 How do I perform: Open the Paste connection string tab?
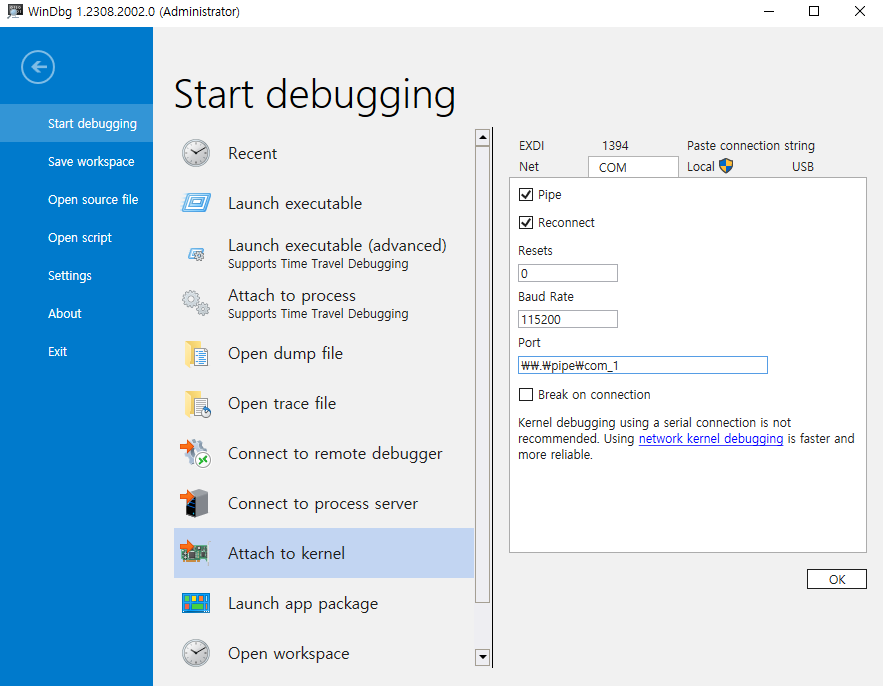tap(751, 145)
